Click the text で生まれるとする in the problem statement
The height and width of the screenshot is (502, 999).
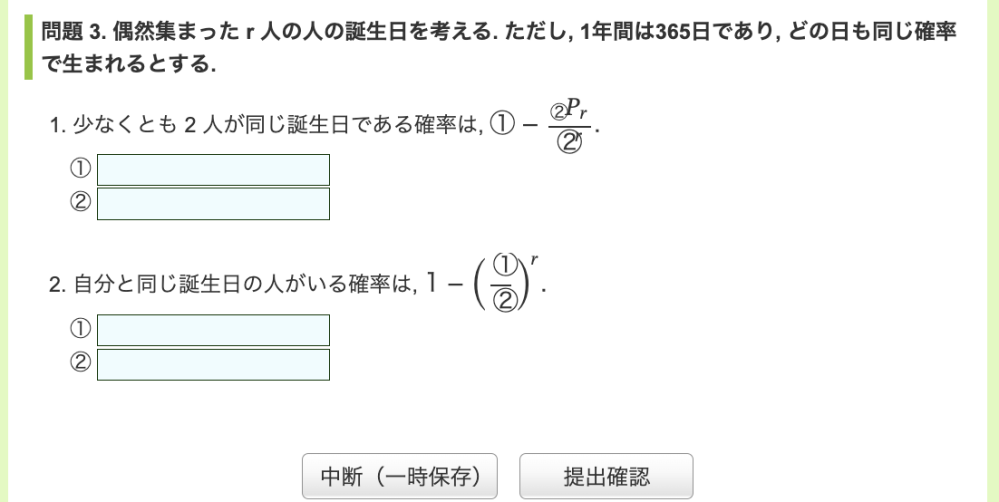tap(130, 65)
